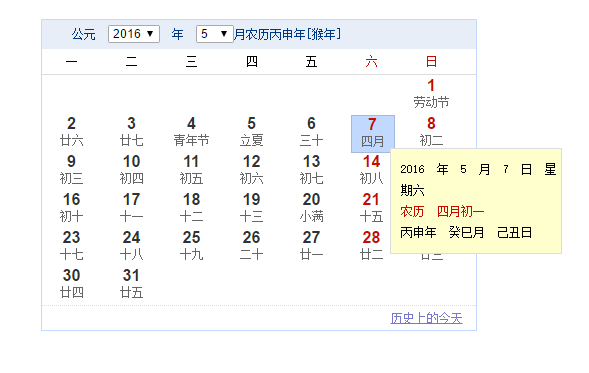
Task: Select May 3 labeled 廿七
Action: click(x=131, y=132)
